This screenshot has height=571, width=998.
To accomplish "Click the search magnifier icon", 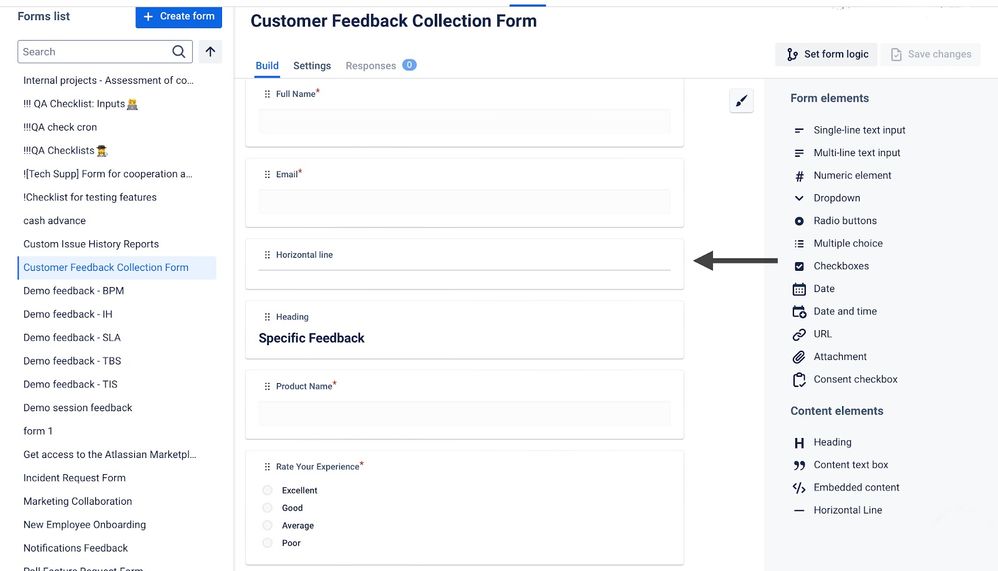I will pyautogui.click(x=179, y=52).
